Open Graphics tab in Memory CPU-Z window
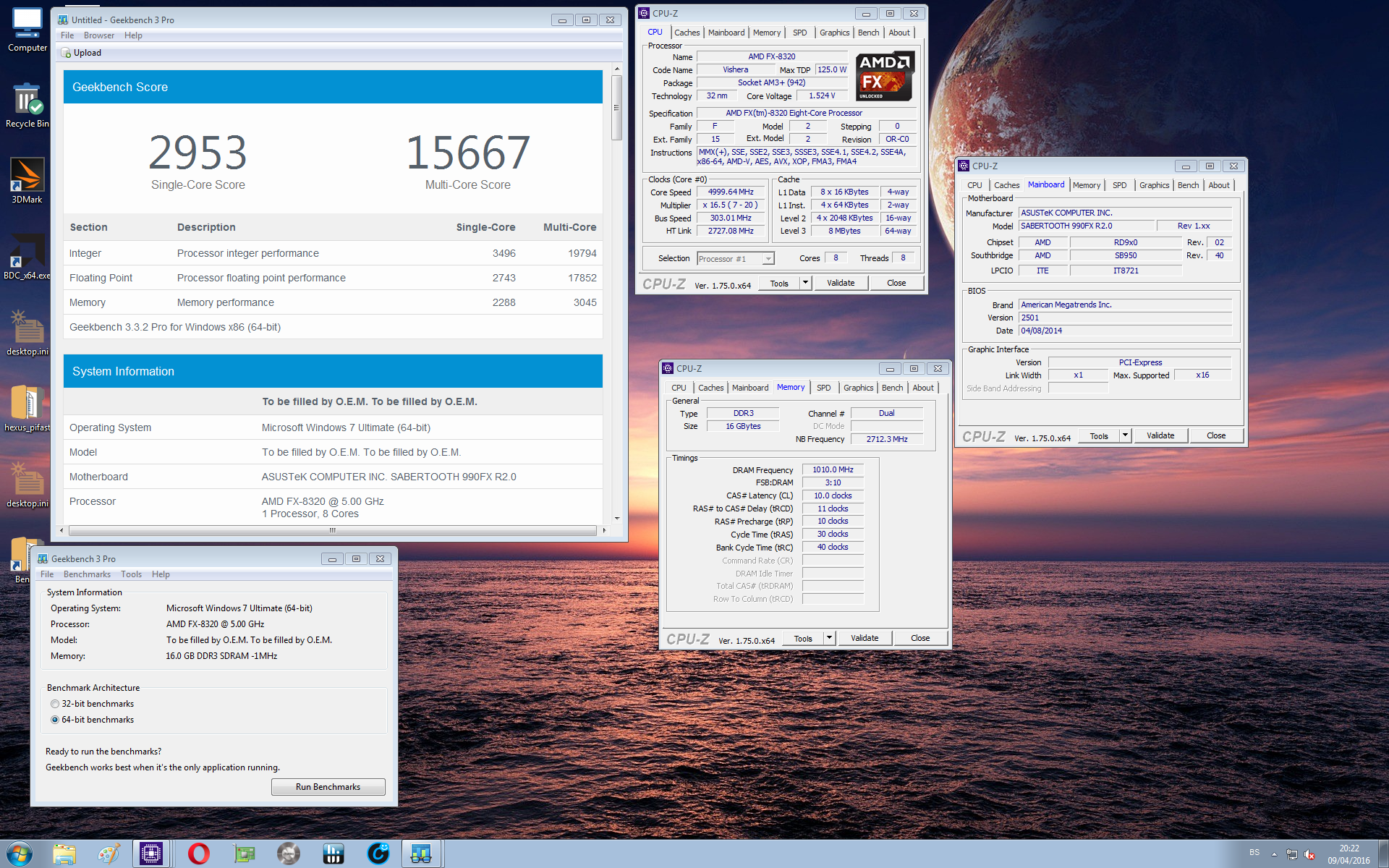Viewport: 1389px width, 868px height. [858, 388]
